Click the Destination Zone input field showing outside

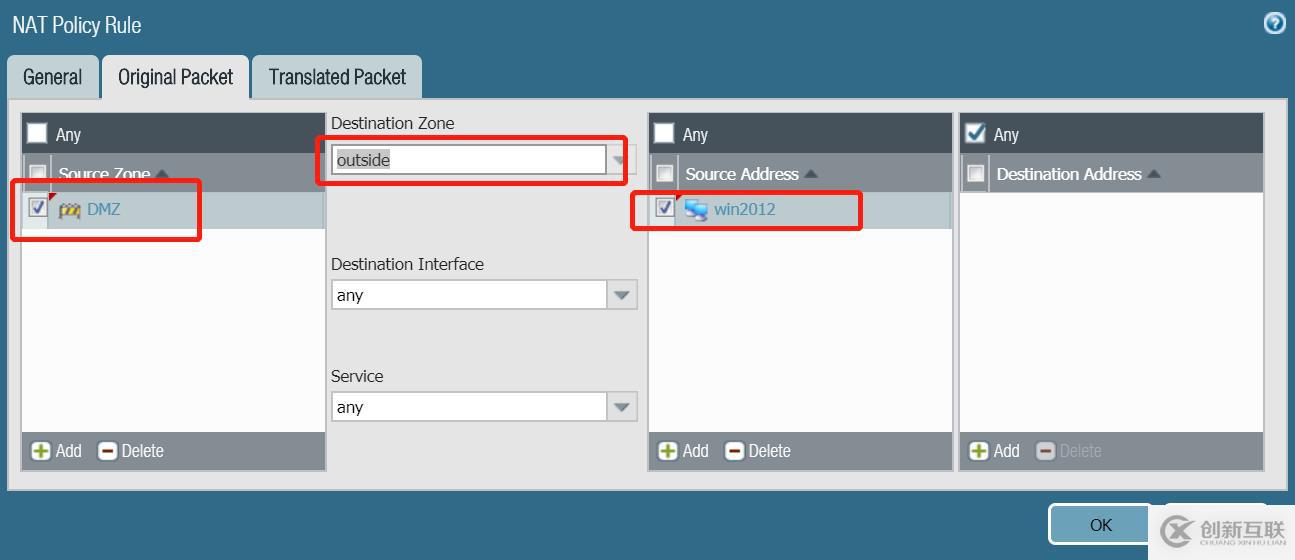tap(468, 160)
